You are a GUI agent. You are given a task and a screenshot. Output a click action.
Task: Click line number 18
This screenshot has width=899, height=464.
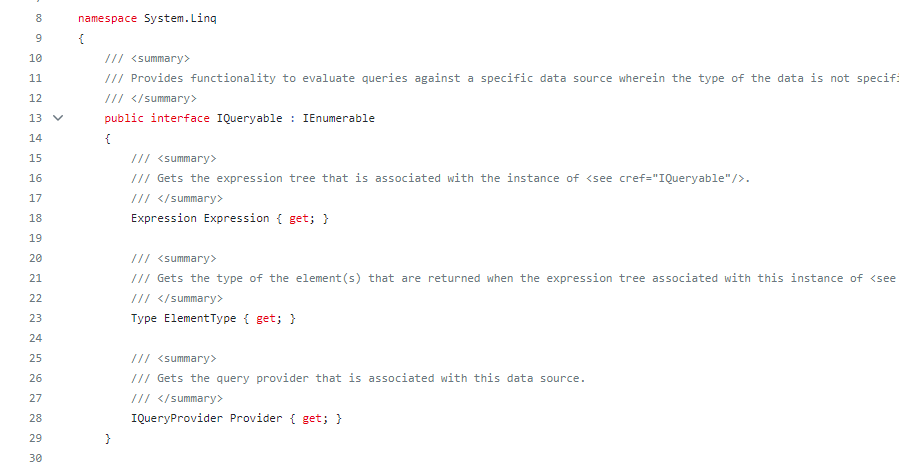pos(36,218)
